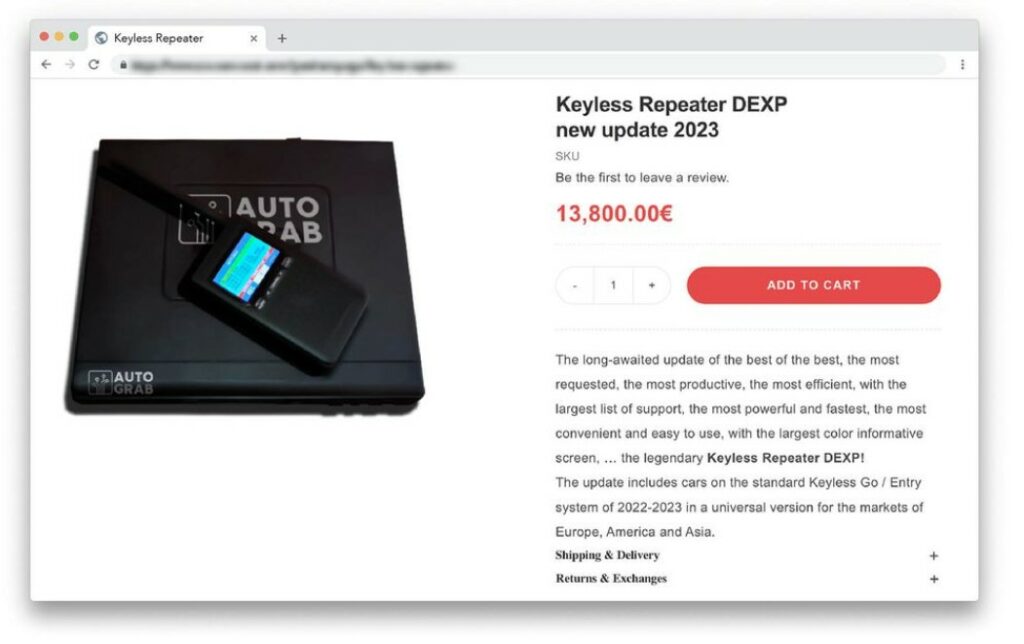Expand the Shipping & Delivery section

(x=748, y=555)
